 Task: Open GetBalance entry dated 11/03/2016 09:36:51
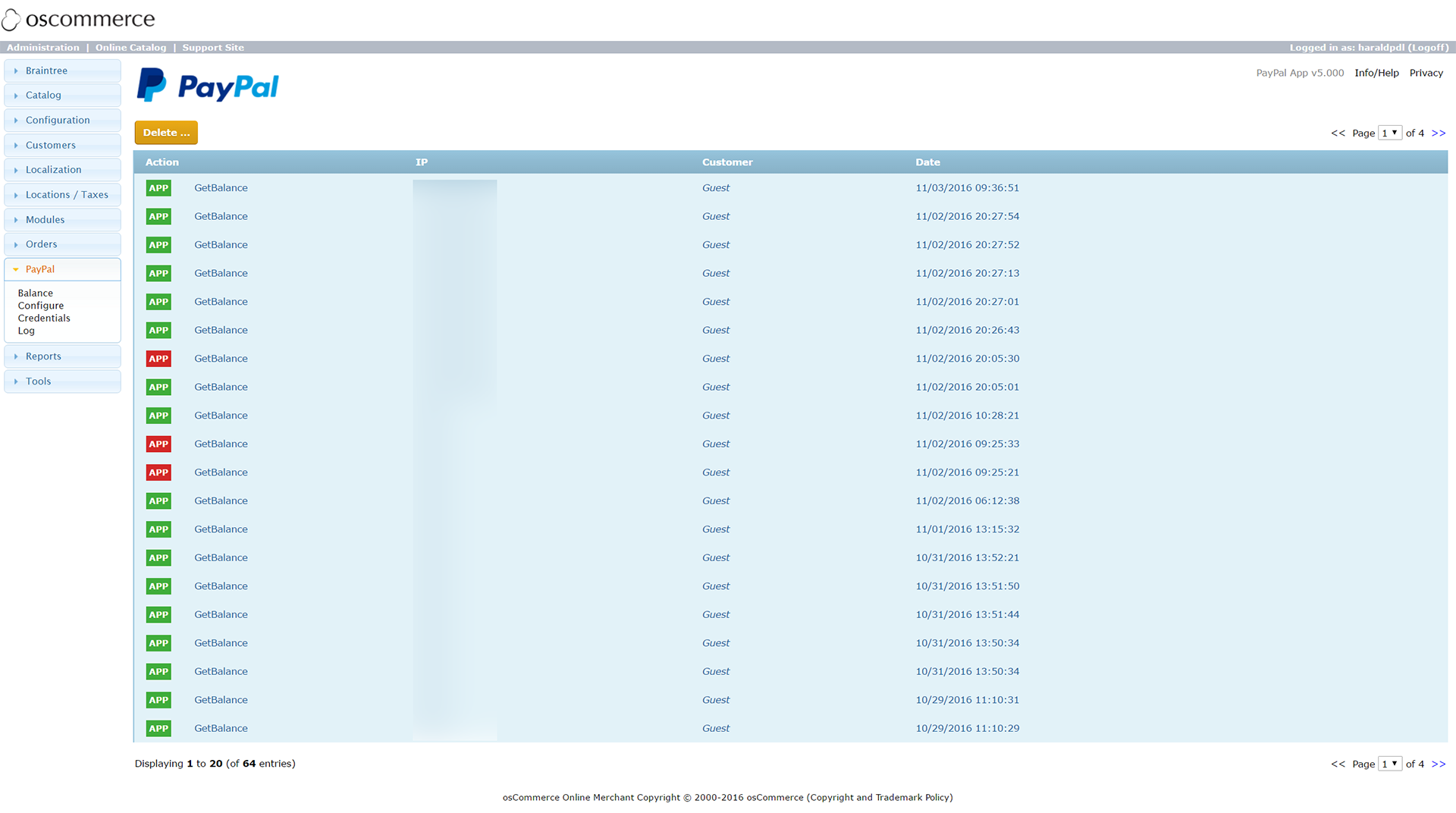221,188
